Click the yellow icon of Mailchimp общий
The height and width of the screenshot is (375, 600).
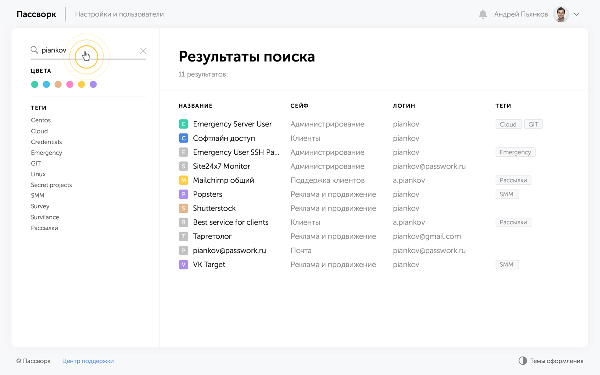[x=183, y=180]
